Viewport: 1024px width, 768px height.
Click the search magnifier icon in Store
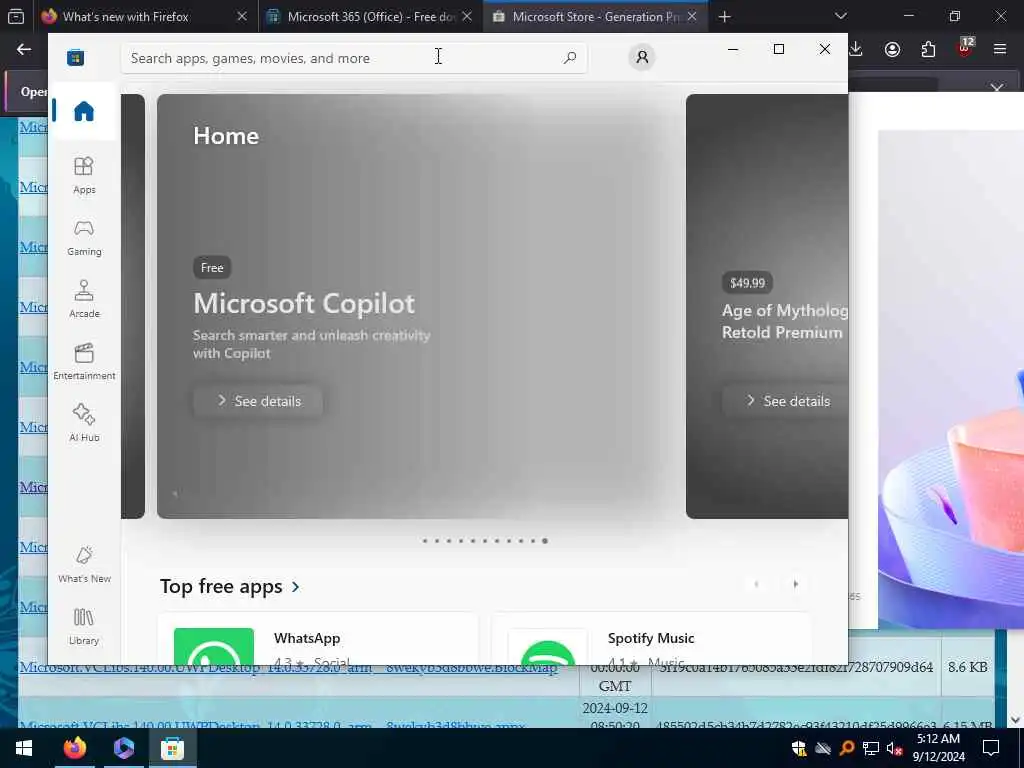(x=569, y=57)
